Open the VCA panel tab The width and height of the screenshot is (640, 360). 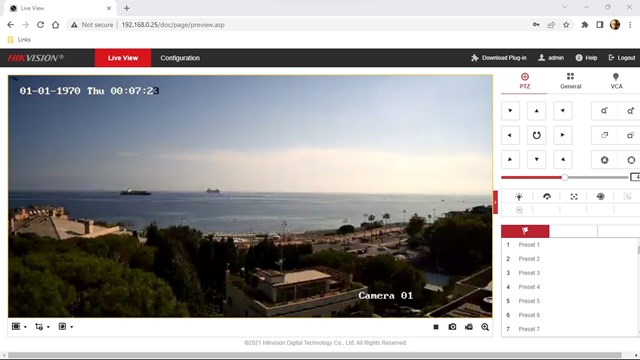pos(616,81)
